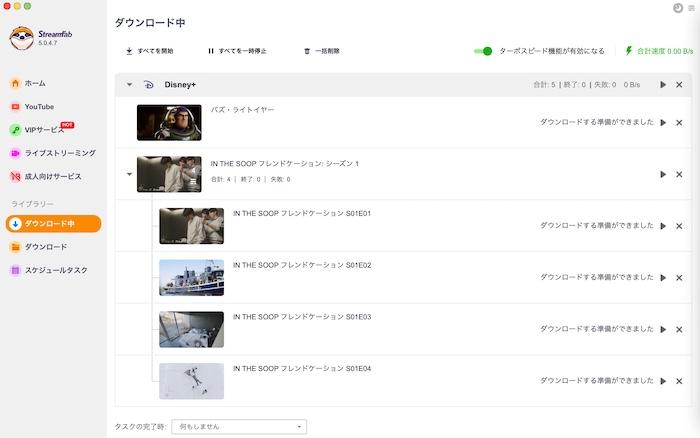Click the S01E01 episode thumbnail
This screenshot has height=438, width=700.
192,226
